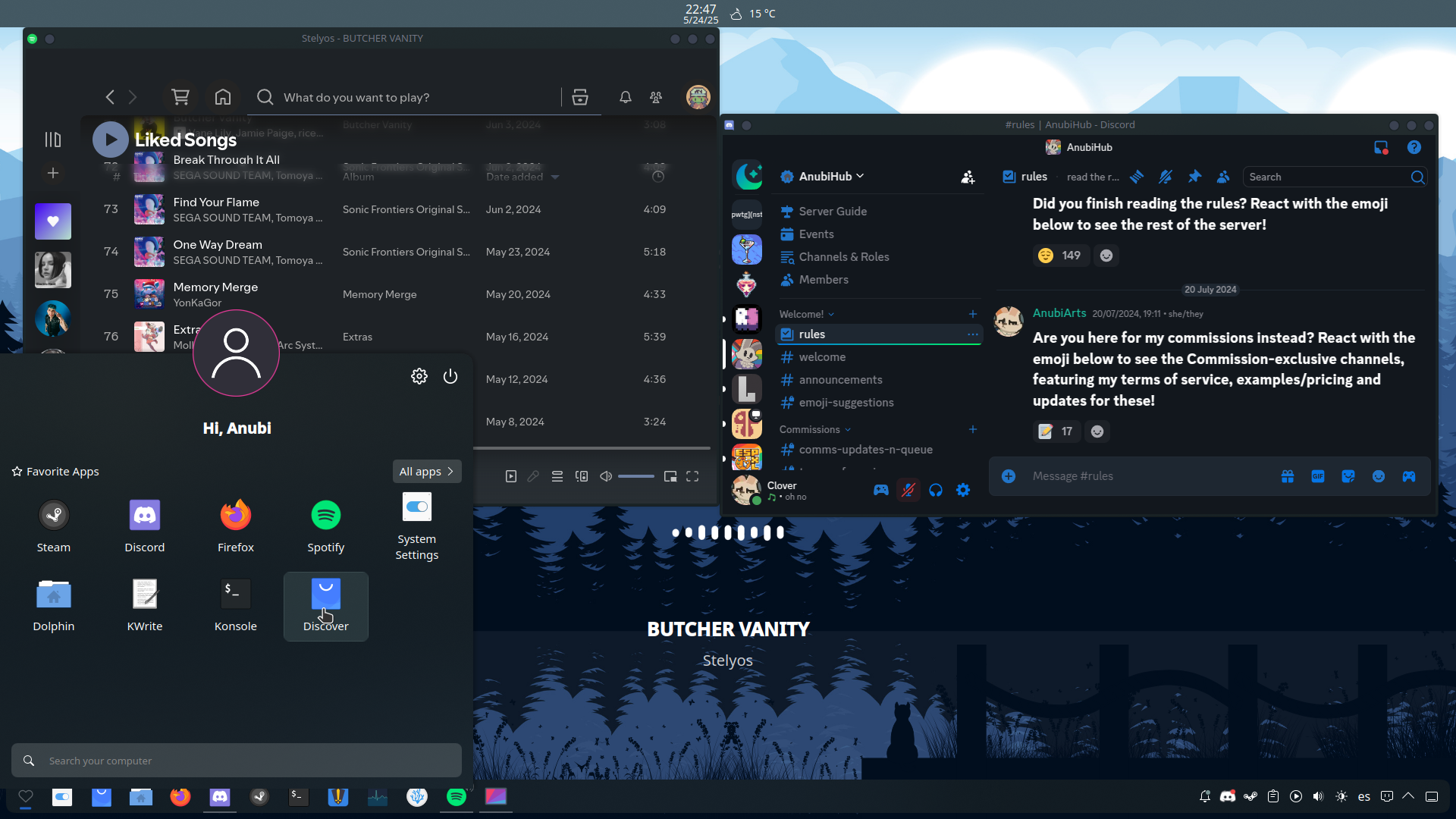Click Search your computer field
Viewport: 1456px width, 819px height.
point(237,761)
